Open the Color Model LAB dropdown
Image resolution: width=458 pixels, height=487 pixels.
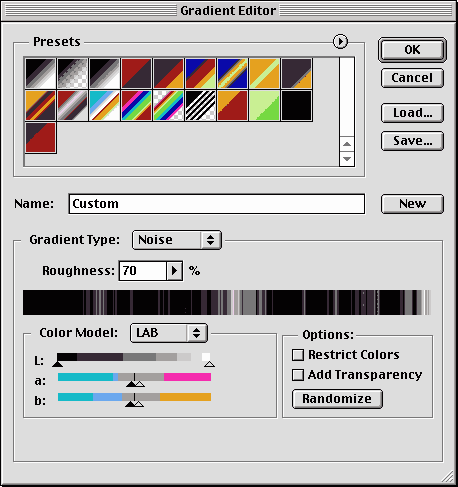tap(169, 333)
